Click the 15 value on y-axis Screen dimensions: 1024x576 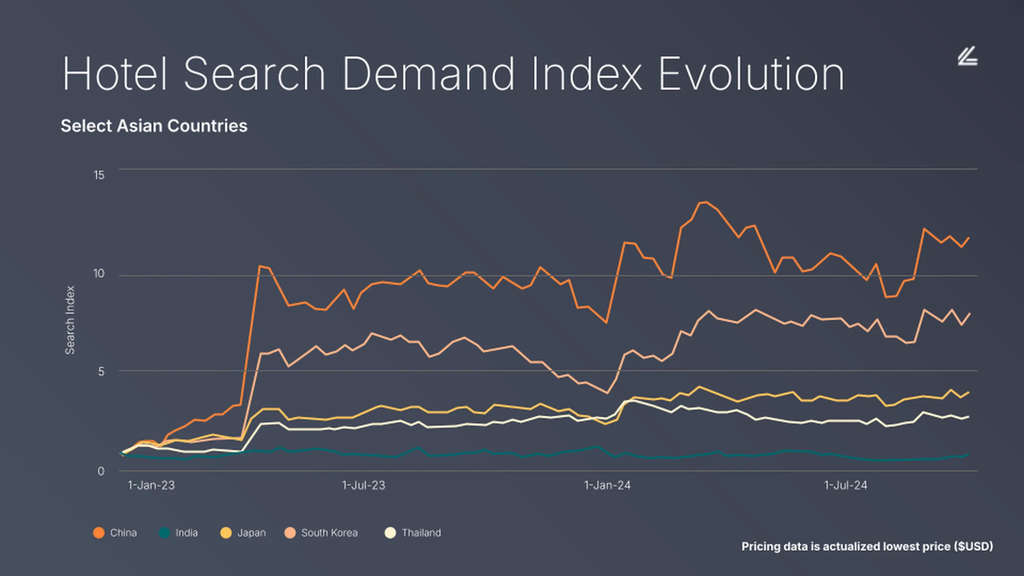click(98, 174)
